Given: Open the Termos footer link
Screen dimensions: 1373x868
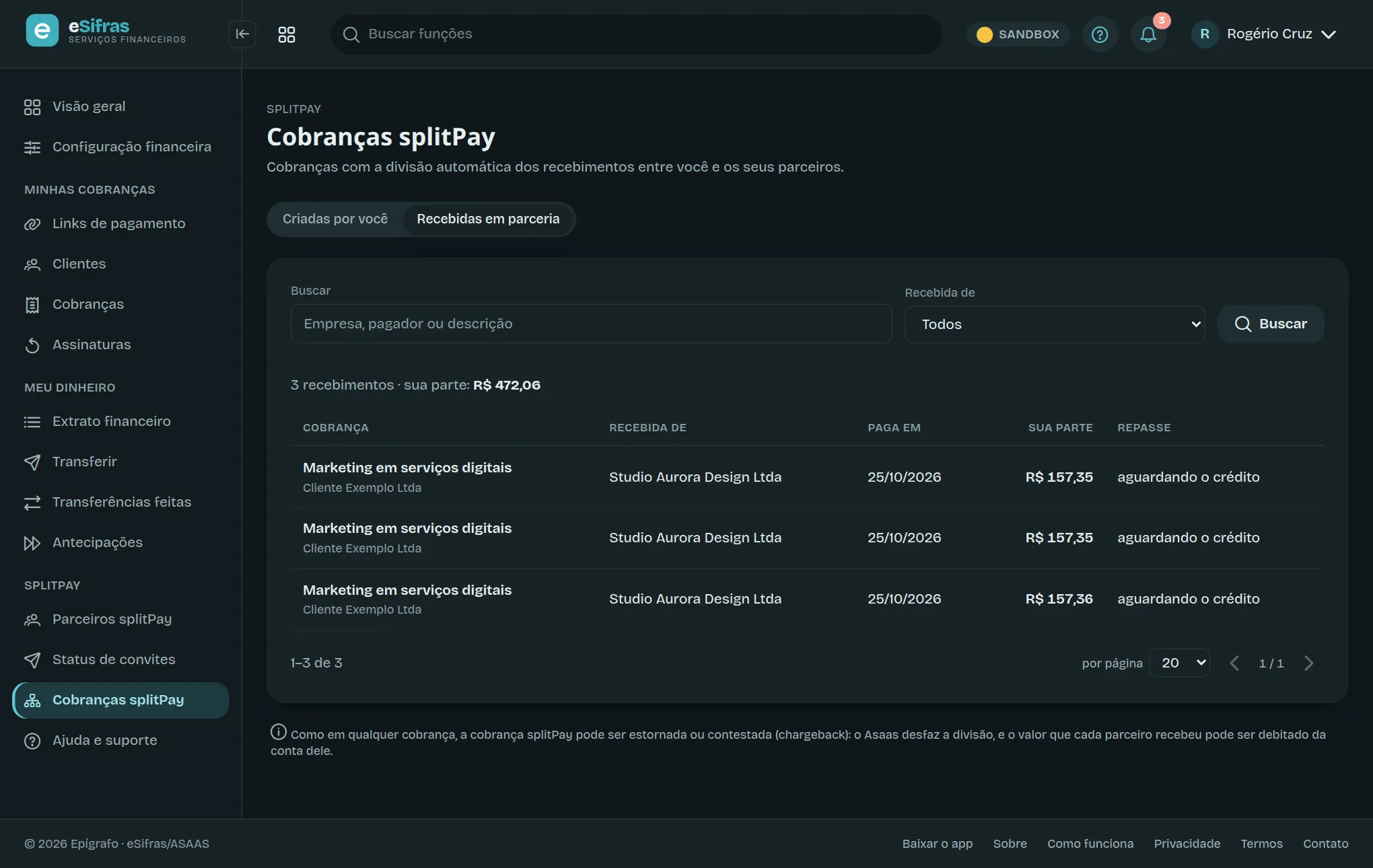Looking at the screenshot, I should pos(1262,844).
